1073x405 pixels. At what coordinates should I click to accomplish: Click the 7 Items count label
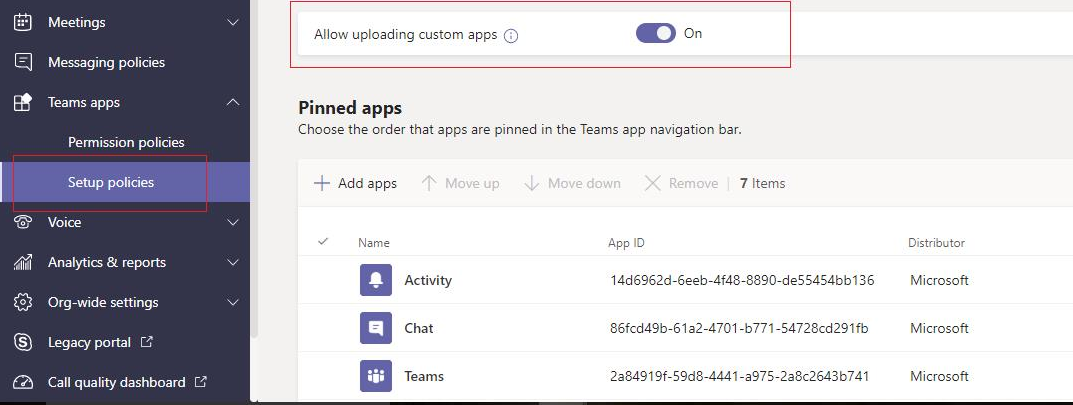pos(762,183)
